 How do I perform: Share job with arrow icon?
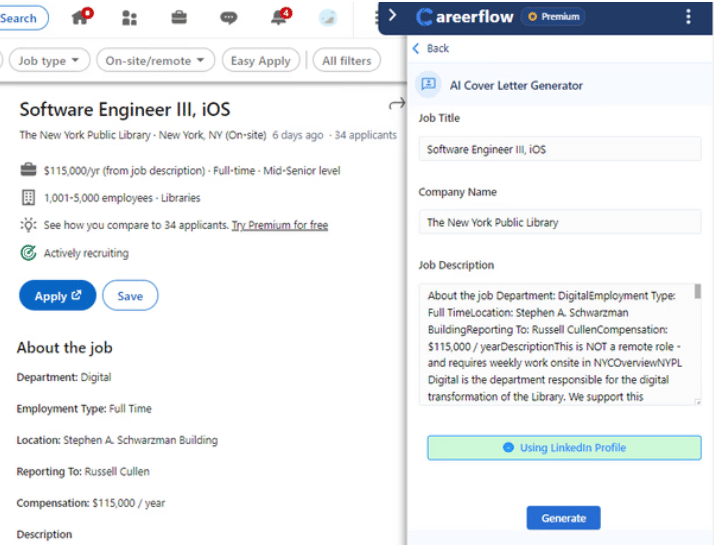397,104
